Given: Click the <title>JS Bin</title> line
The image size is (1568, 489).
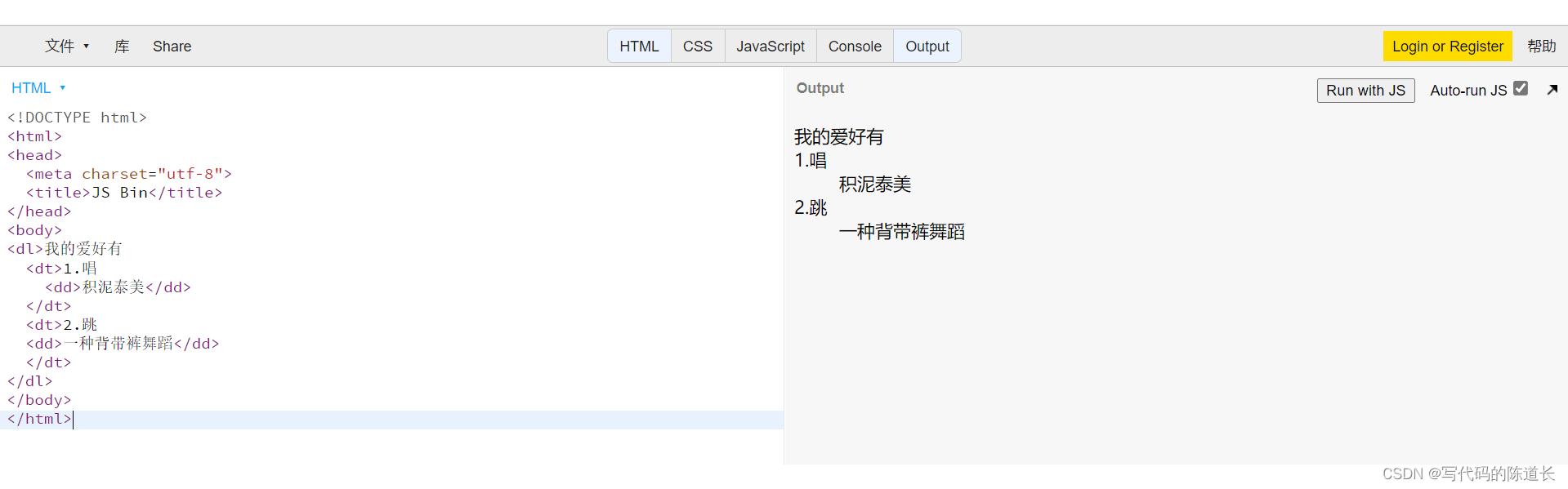Looking at the screenshot, I should tap(124, 193).
